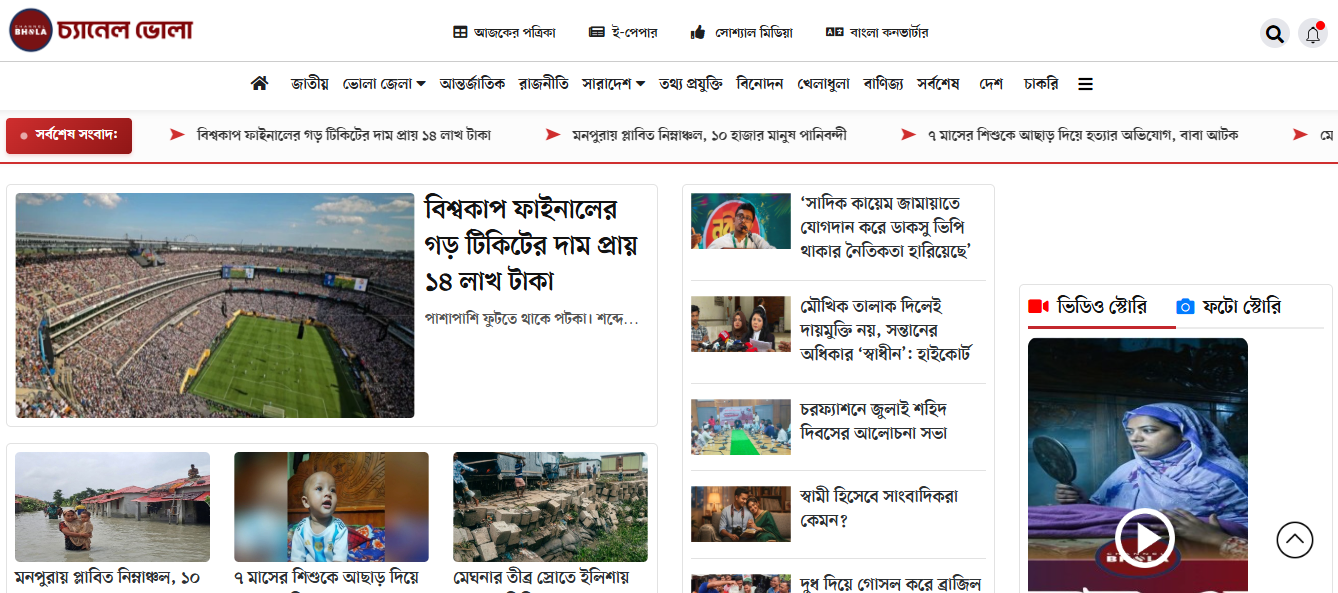Open the baby photo story thumbnail
The height and width of the screenshot is (593, 1338).
pyautogui.click(x=331, y=507)
